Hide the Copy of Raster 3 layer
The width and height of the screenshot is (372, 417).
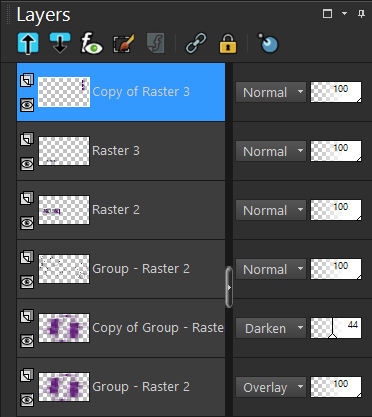27,105
